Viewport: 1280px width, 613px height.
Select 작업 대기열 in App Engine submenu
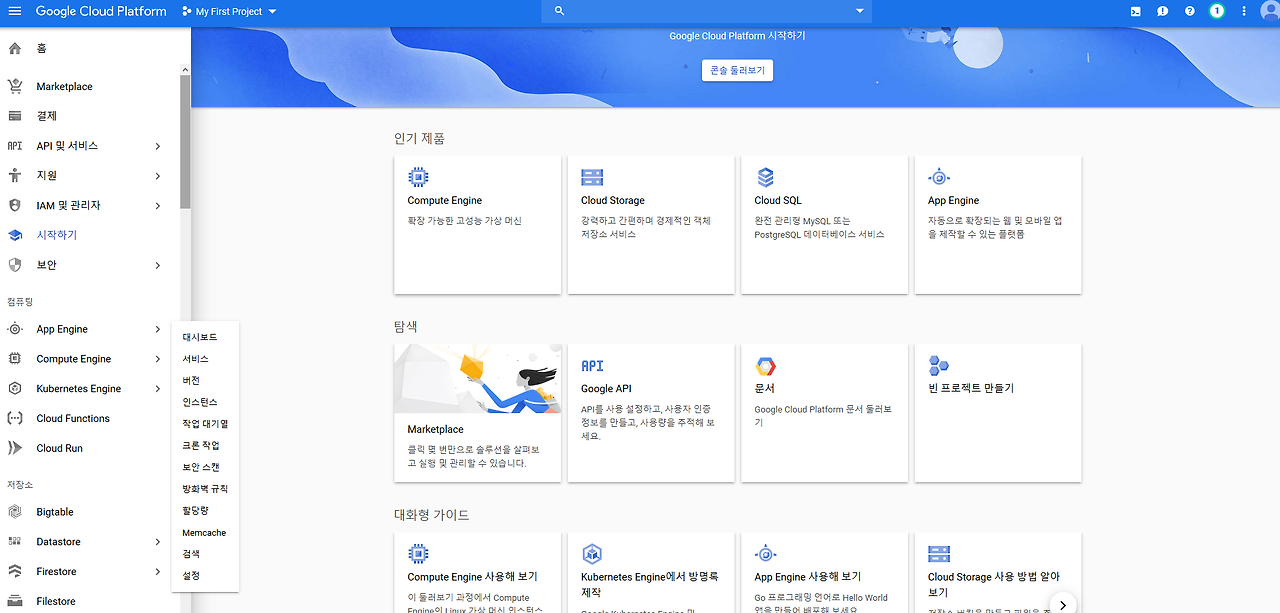[x=205, y=424]
